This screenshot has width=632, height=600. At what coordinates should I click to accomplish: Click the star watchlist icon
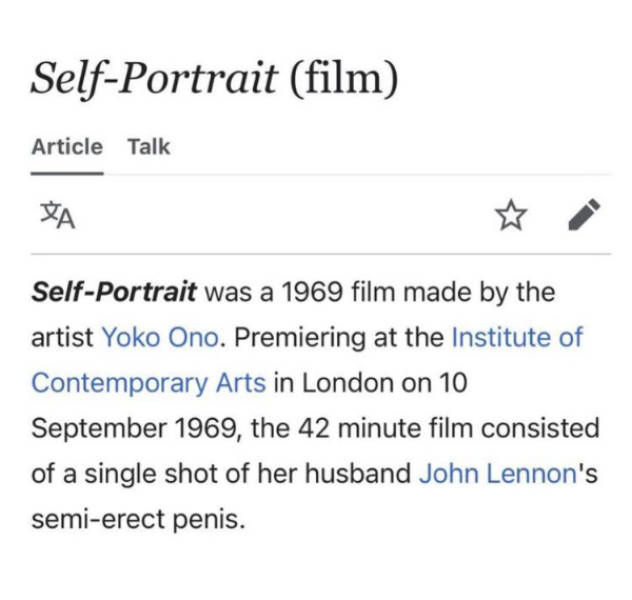[511, 214]
